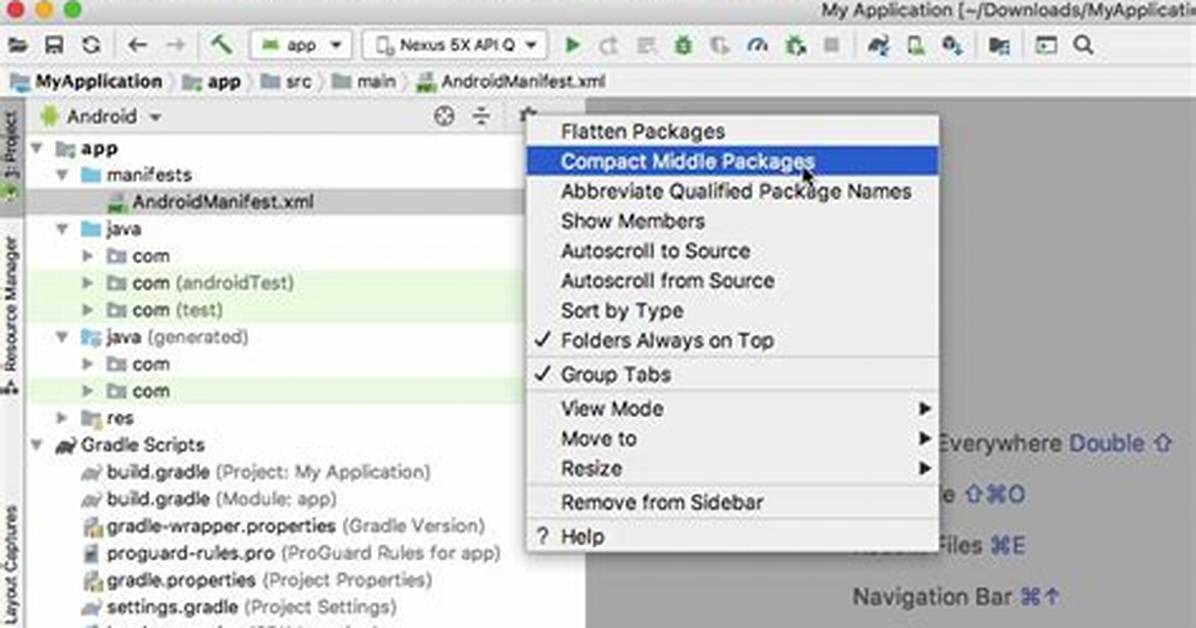
Task: Toggle the Group Tabs option
Action: click(x=732, y=375)
